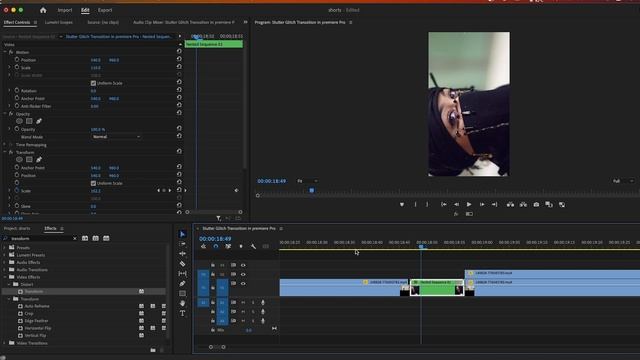Open Lumetri Scopes panel tab
Viewport: 640px width, 360px height.
pos(59,22)
